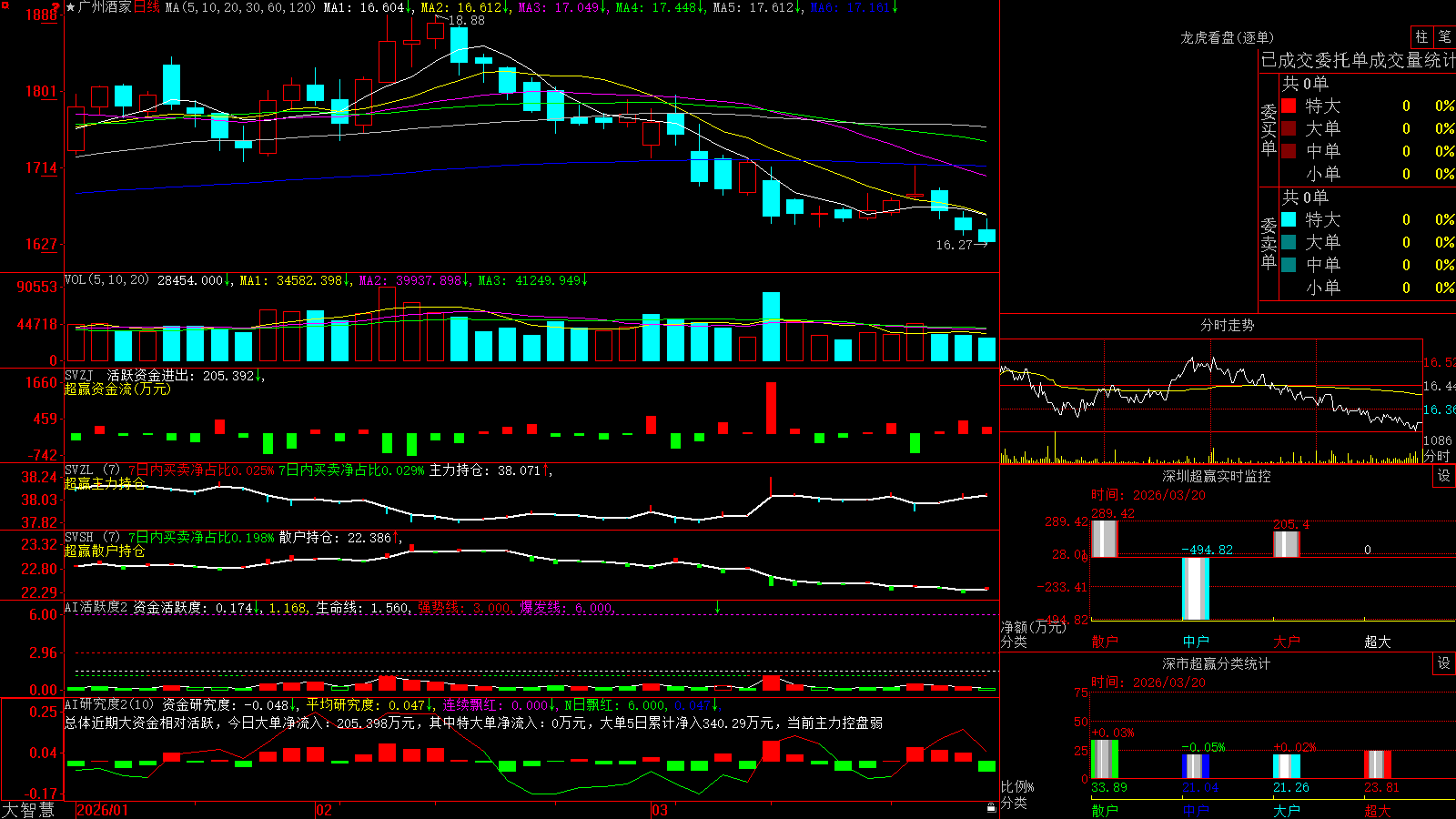Click the -494.82 中户 net amount bar
Viewport: 1456px width, 819px height.
[1196, 589]
